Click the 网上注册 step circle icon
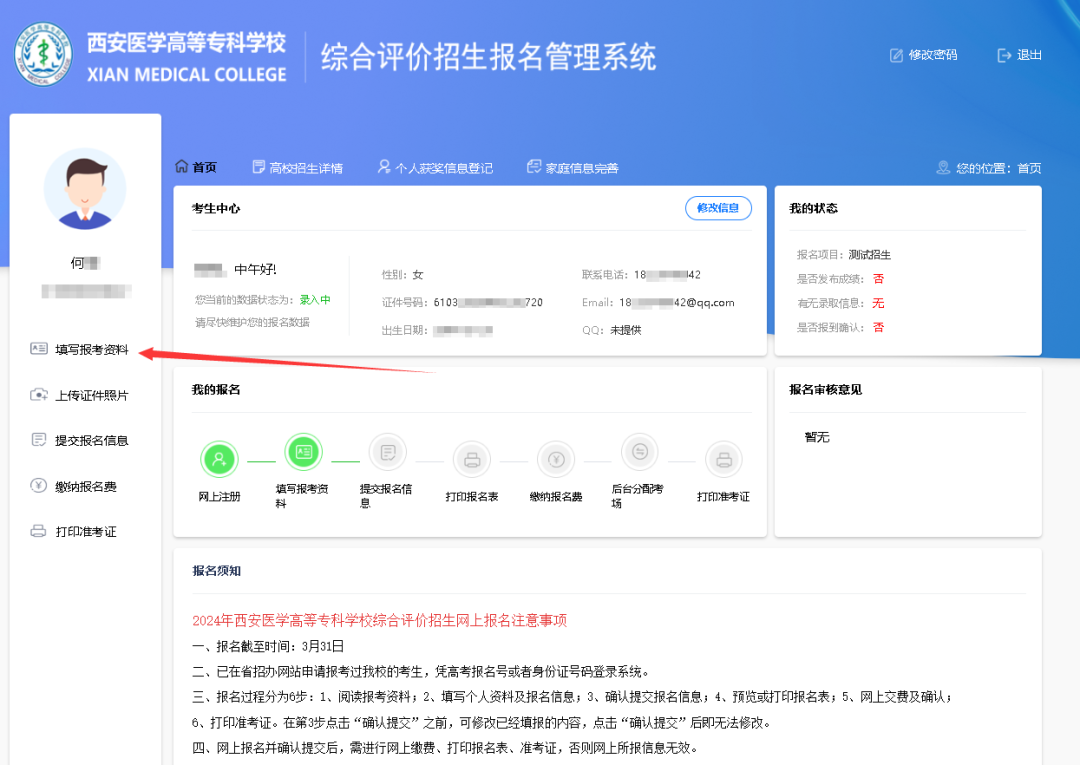The height and width of the screenshot is (765, 1080). coord(220,459)
